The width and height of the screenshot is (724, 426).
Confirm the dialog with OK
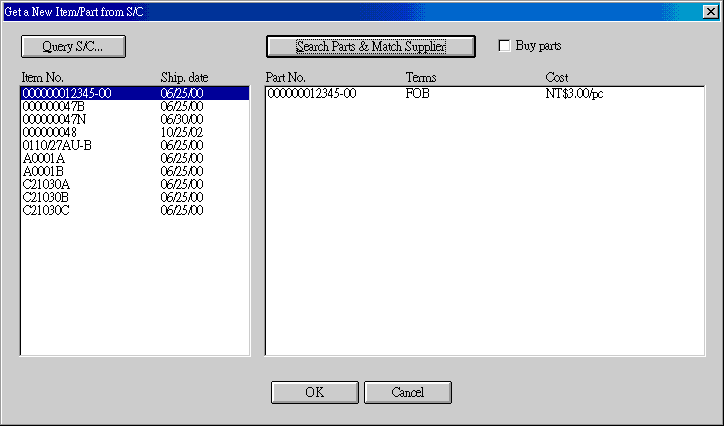[x=315, y=392]
